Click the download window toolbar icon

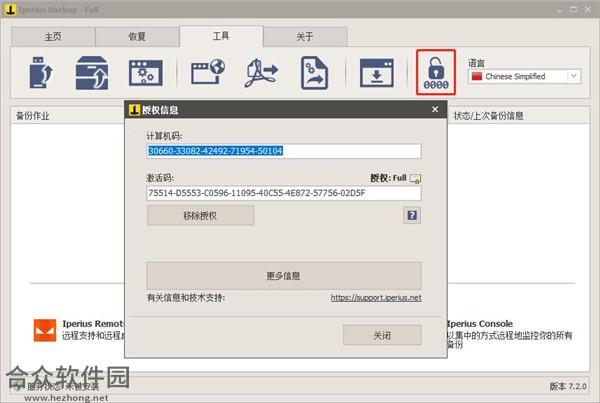tap(377, 73)
